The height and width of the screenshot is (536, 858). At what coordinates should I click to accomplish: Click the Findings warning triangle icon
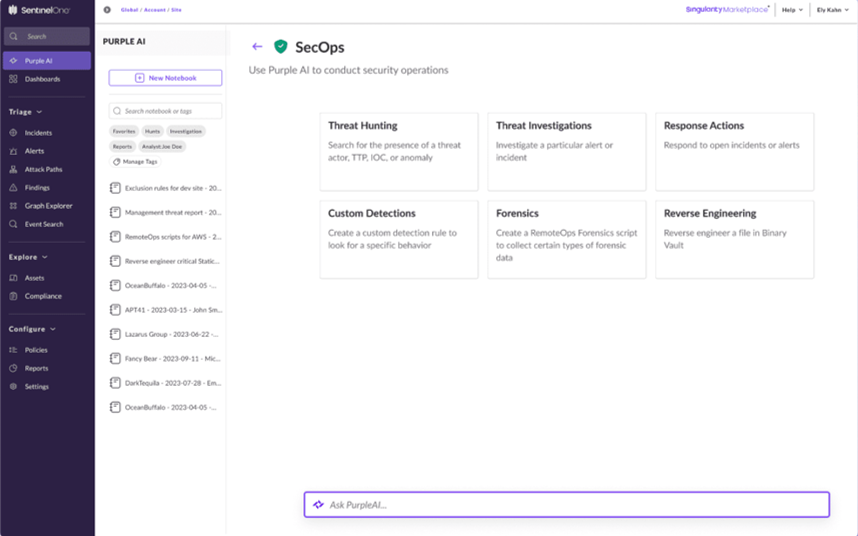tap(14, 188)
